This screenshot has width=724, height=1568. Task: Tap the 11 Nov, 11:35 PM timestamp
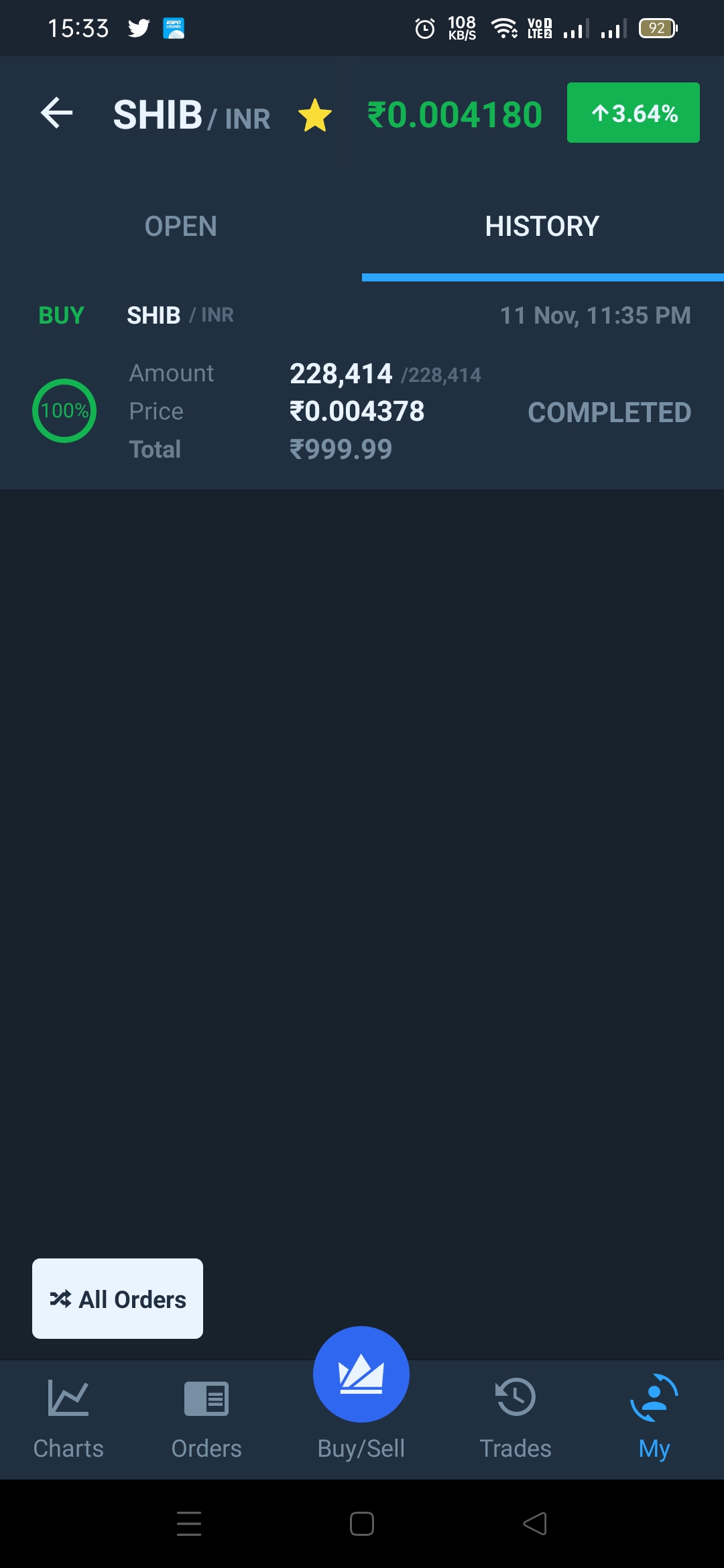[x=595, y=315]
